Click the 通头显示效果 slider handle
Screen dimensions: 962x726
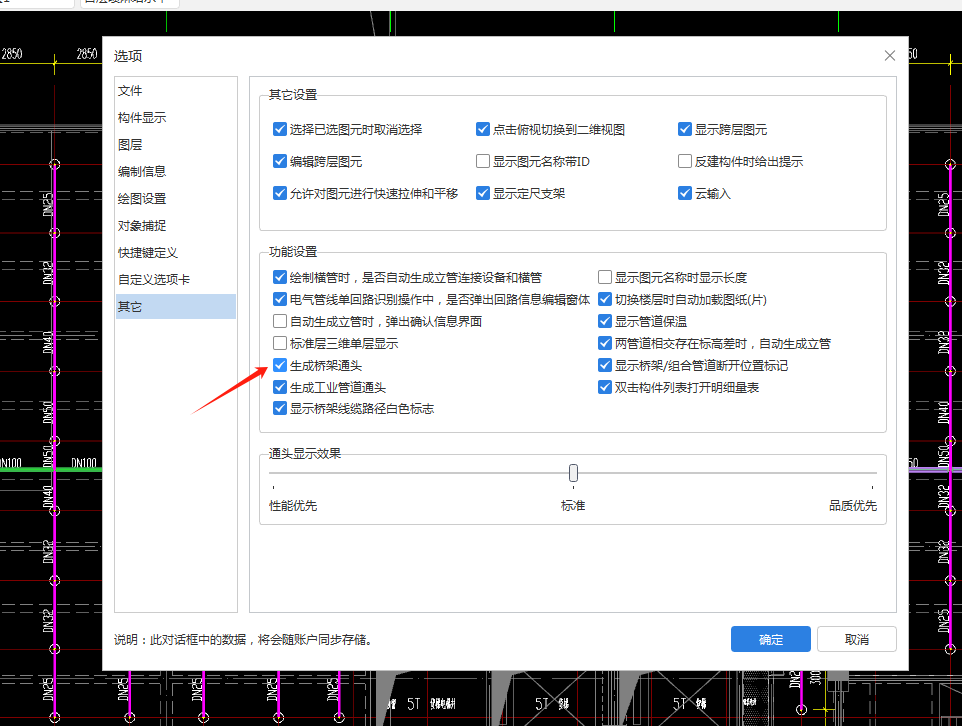pyautogui.click(x=573, y=473)
